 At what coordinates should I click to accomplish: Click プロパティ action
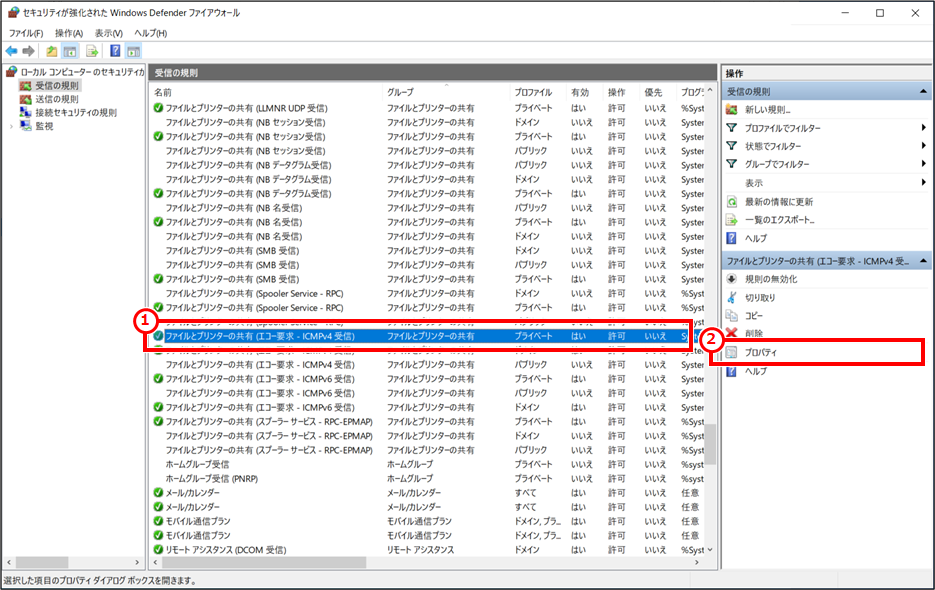[x=761, y=353]
